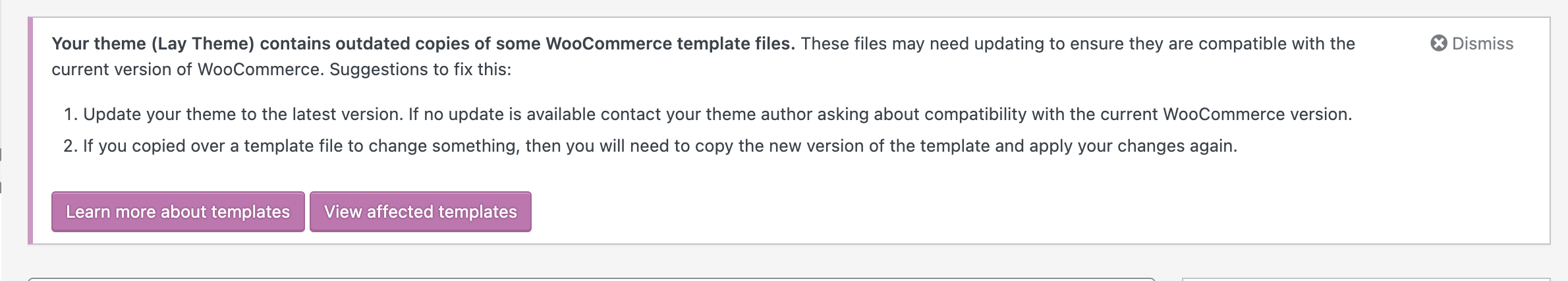1568x281 pixels.
Task: Click the "1." list number marker
Action: coord(70,114)
